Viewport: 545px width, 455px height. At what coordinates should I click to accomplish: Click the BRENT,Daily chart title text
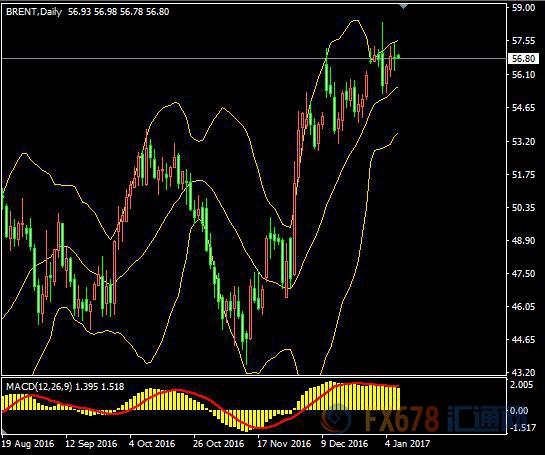click(x=34, y=12)
